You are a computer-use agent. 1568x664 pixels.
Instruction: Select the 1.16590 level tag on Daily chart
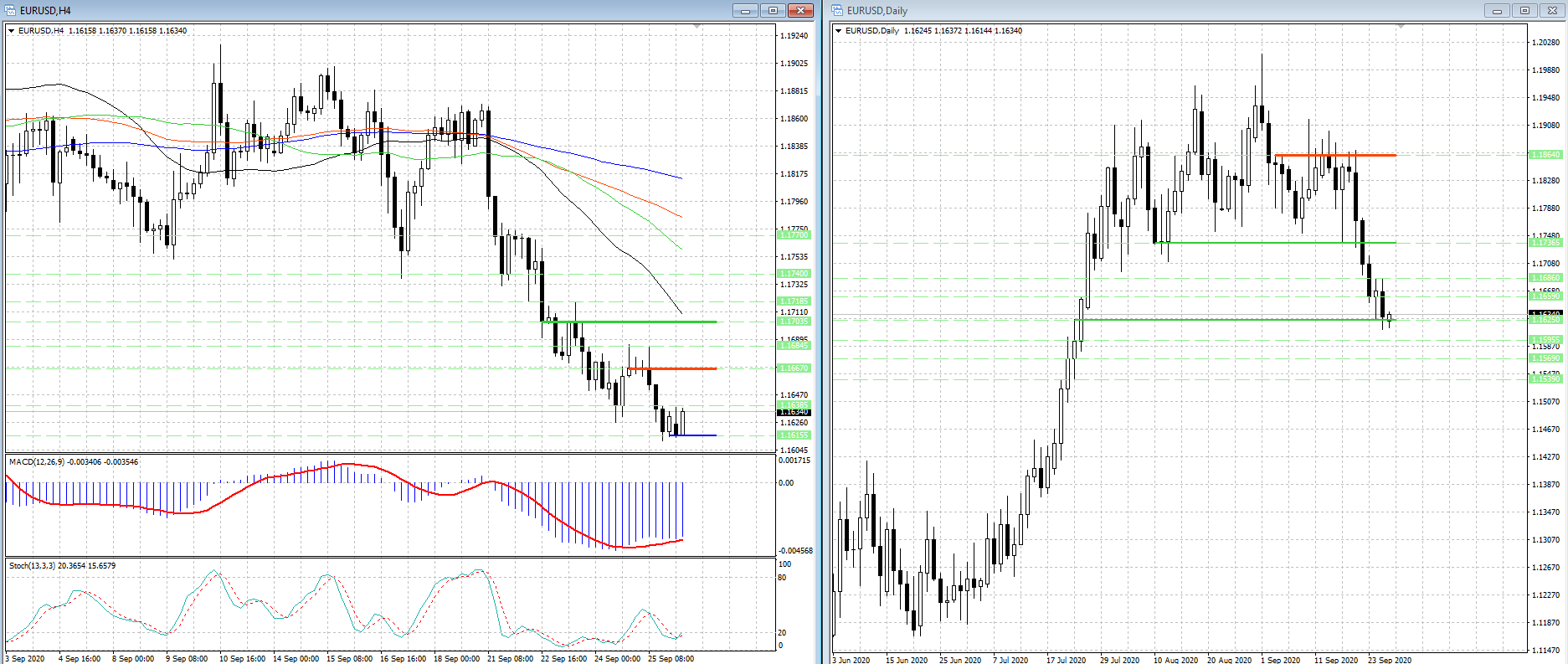[x=1545, y=296]
